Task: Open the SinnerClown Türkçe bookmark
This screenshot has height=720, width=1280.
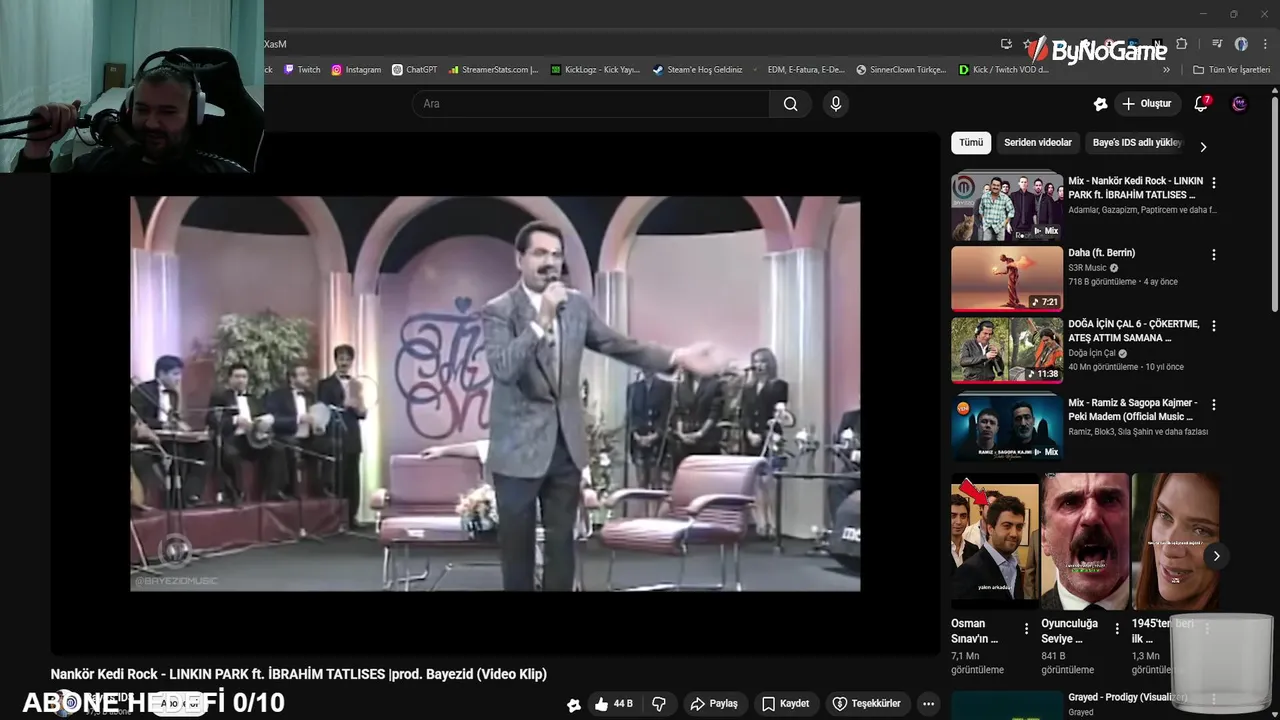Action: (902, 70)
